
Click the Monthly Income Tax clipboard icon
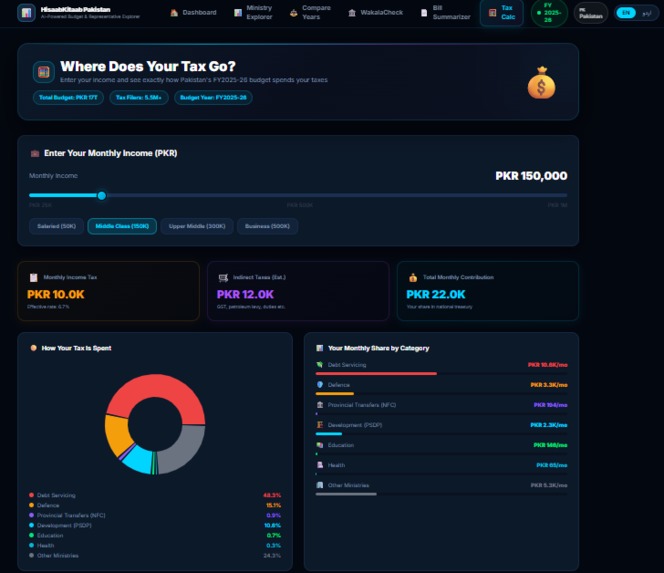pyautogui.click(x=33, y=277)
